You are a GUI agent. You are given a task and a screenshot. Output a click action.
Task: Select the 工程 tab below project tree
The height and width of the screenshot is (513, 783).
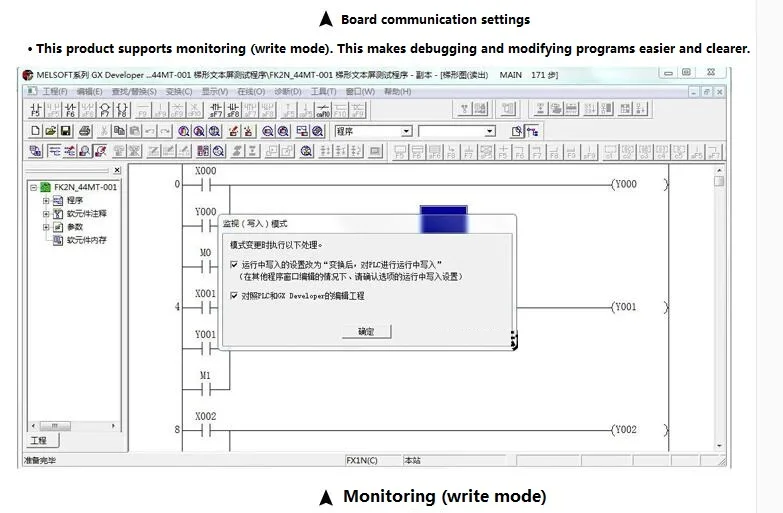tap(42, 440)
